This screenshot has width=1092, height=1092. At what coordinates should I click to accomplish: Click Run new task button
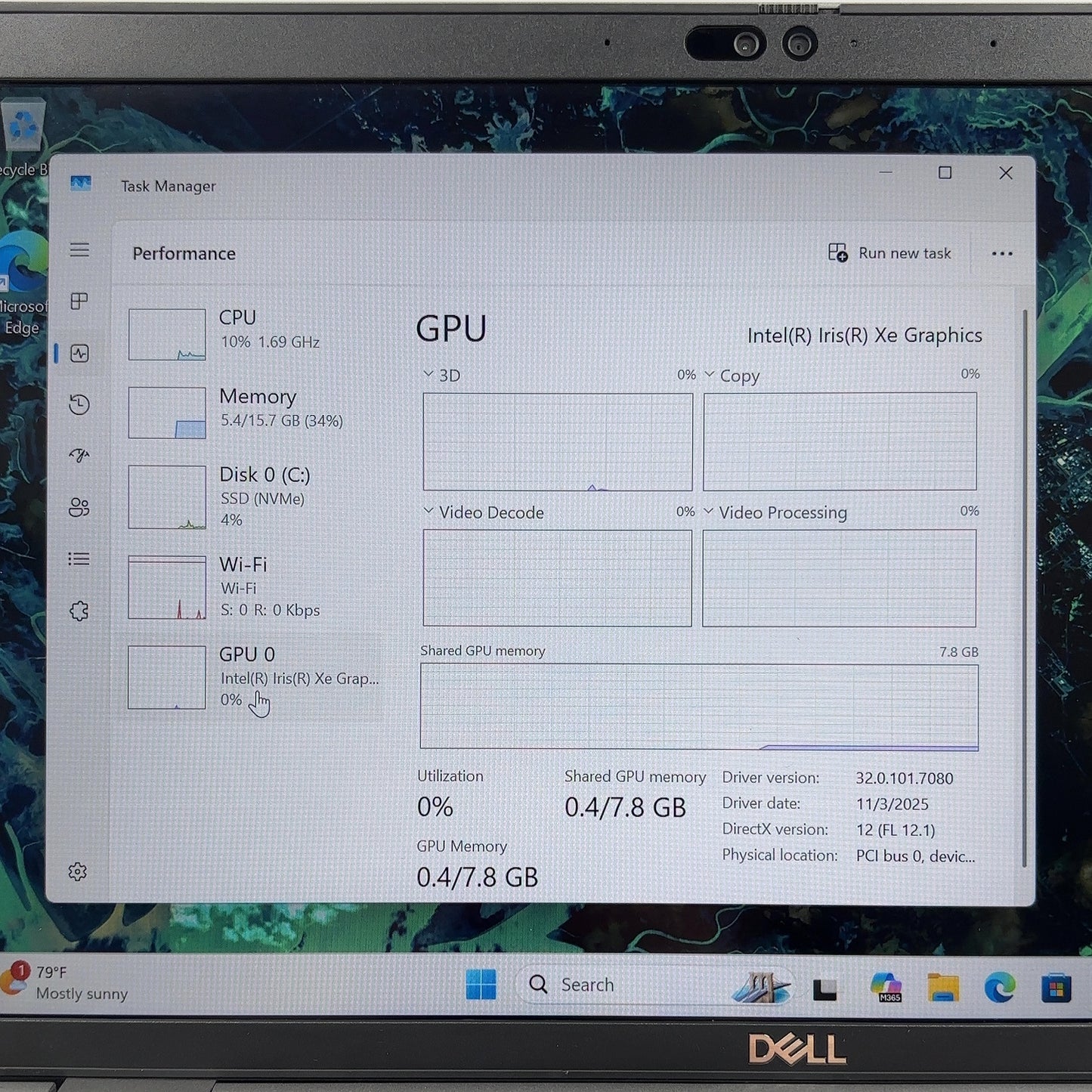click(x=890, y=253)
